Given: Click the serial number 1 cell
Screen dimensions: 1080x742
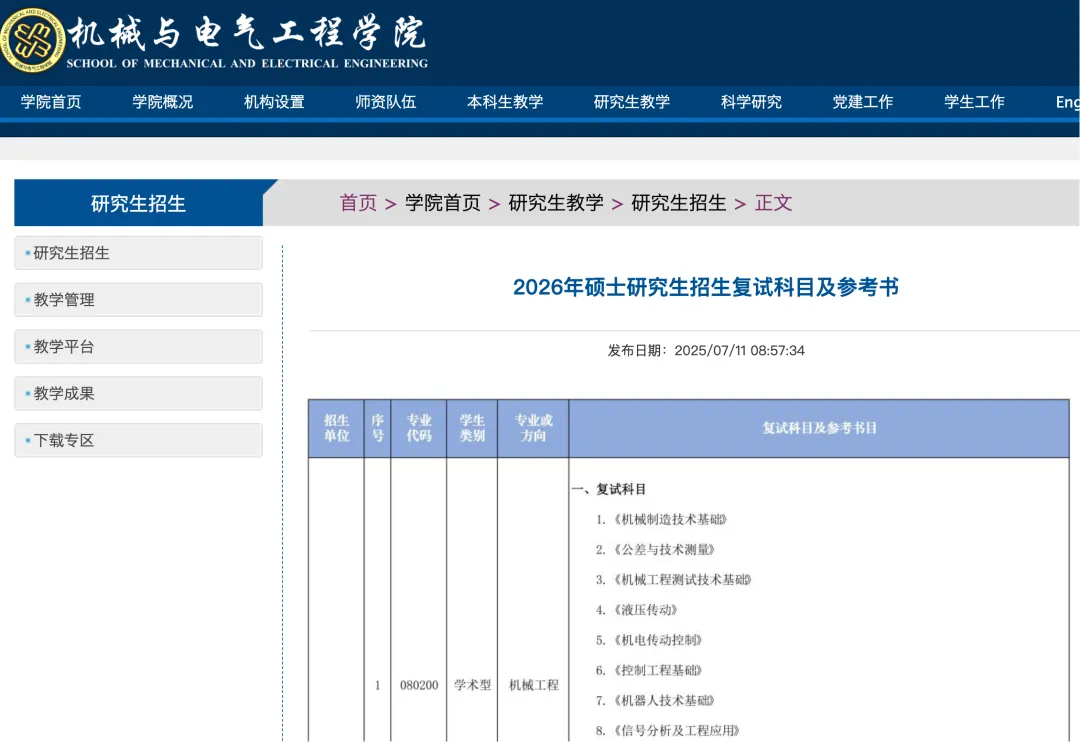Looking at the screenshot, I should click(x=377, y=685).
